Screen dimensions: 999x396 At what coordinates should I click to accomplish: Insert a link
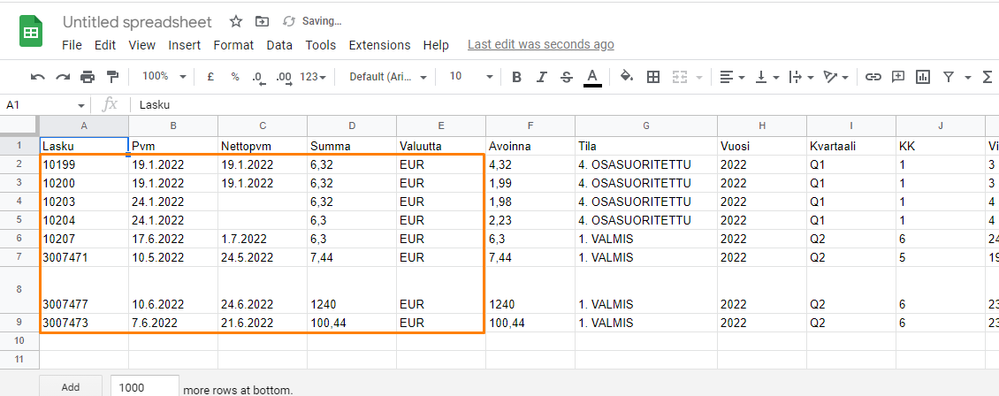(x=873, y=77)
